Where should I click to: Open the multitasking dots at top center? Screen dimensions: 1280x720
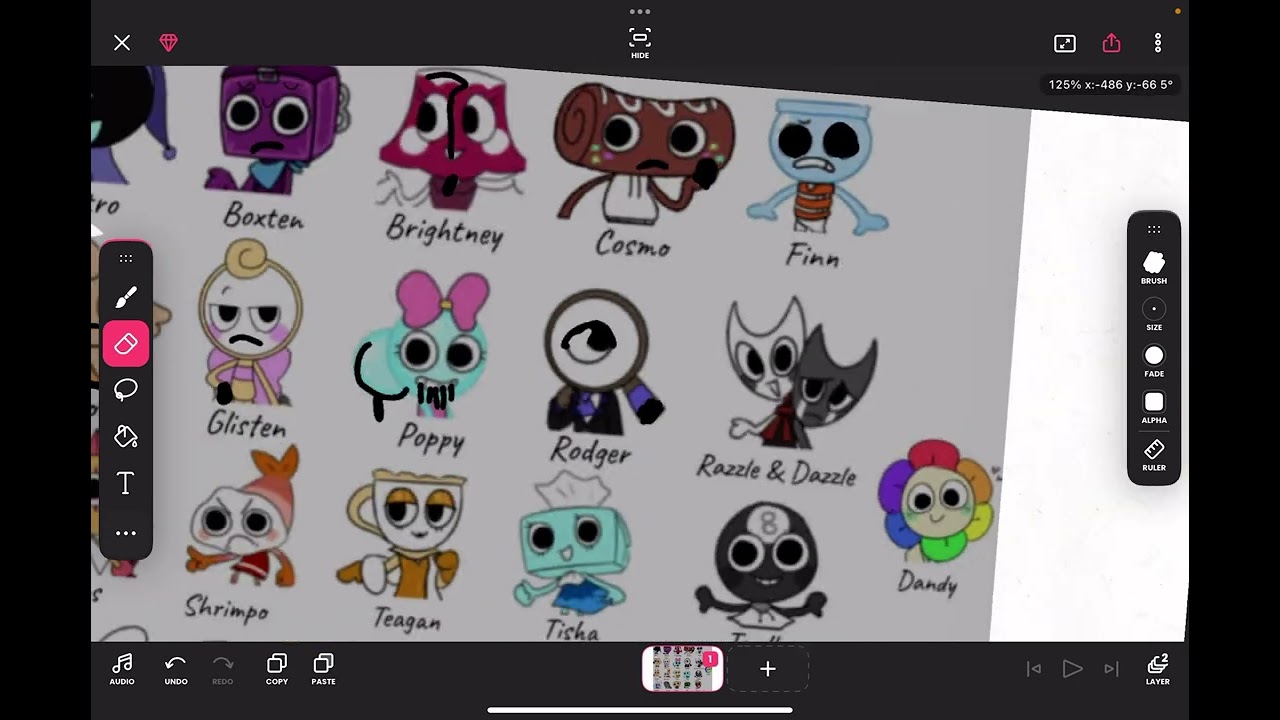pyautogui.click(x=640, y=12)
